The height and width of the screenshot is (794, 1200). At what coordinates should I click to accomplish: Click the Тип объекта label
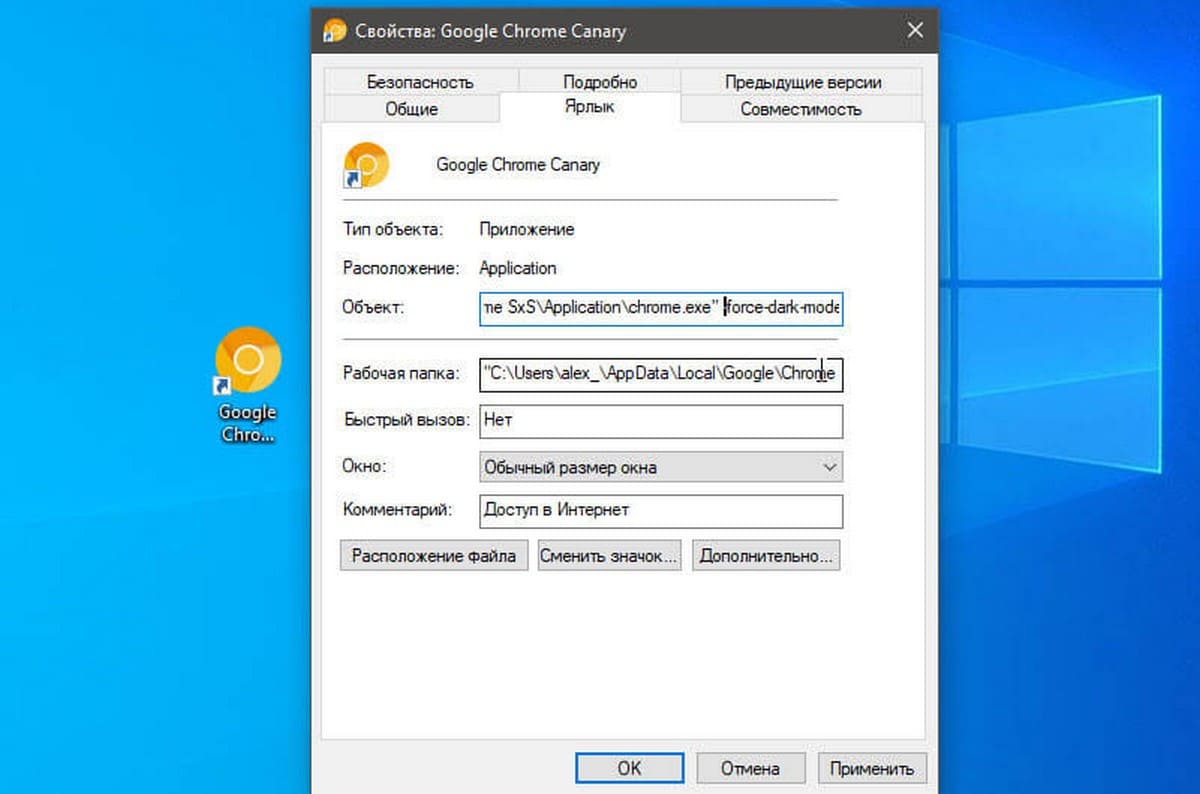392,229
